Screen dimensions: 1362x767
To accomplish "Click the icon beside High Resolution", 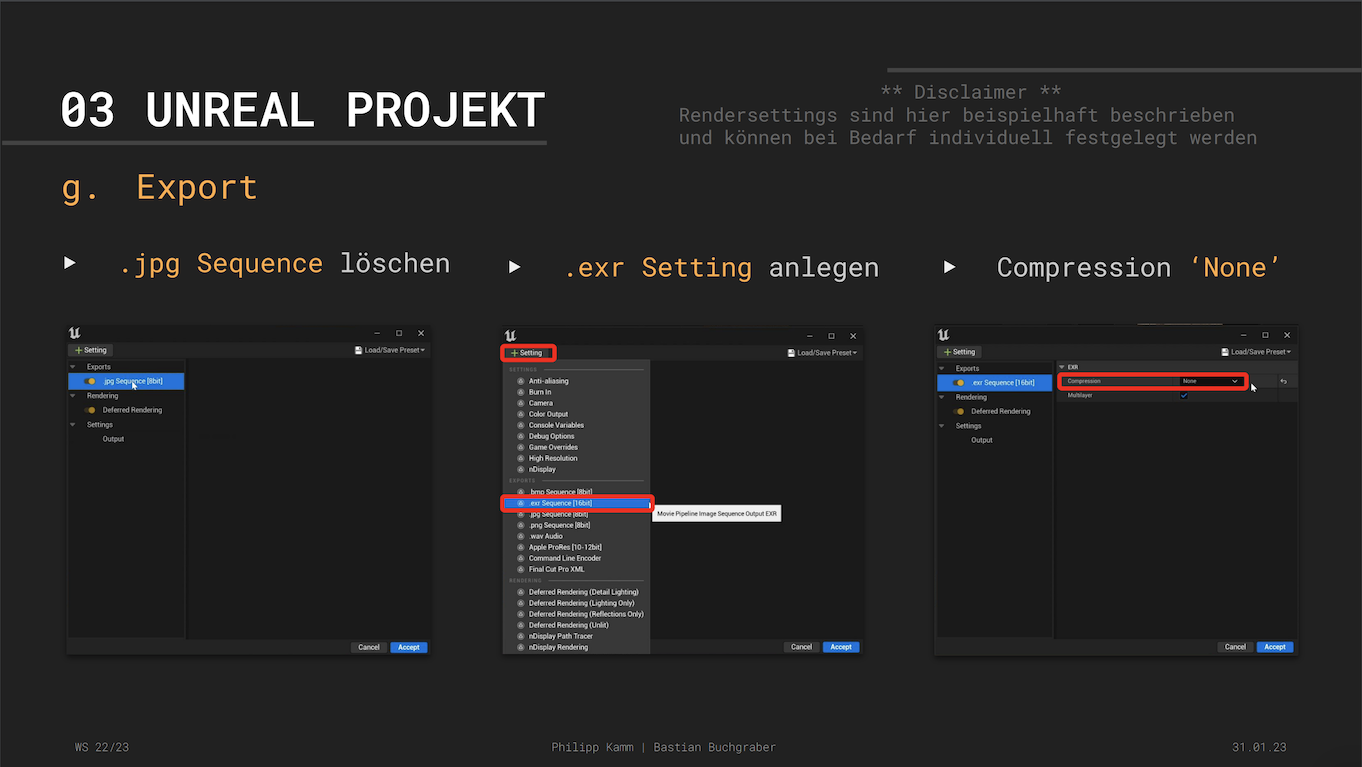I will click(x=521, y=458).
